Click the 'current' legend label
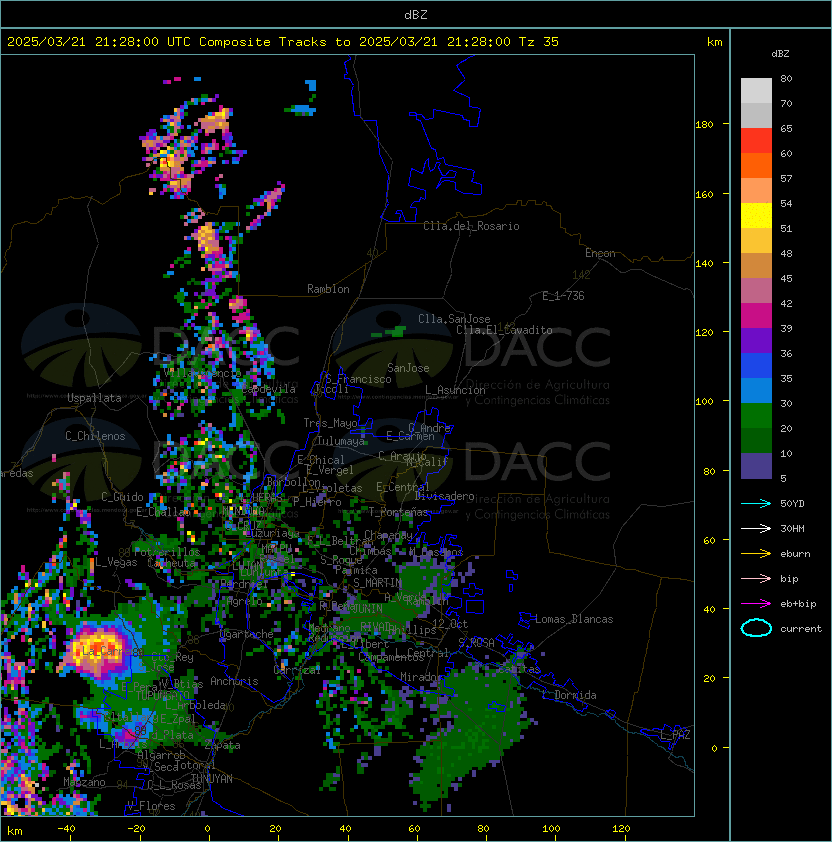The width and height of the screenshot is (832, 842). tap(801, 629)
